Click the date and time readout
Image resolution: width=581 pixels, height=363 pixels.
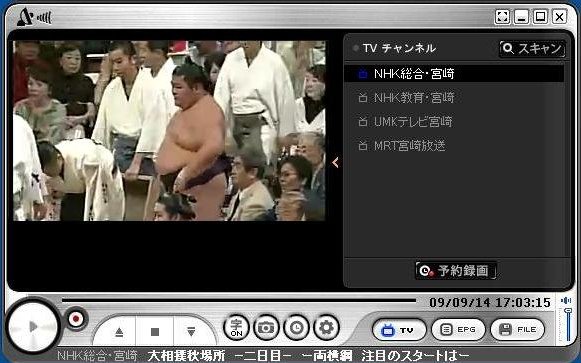coord(490,303)
